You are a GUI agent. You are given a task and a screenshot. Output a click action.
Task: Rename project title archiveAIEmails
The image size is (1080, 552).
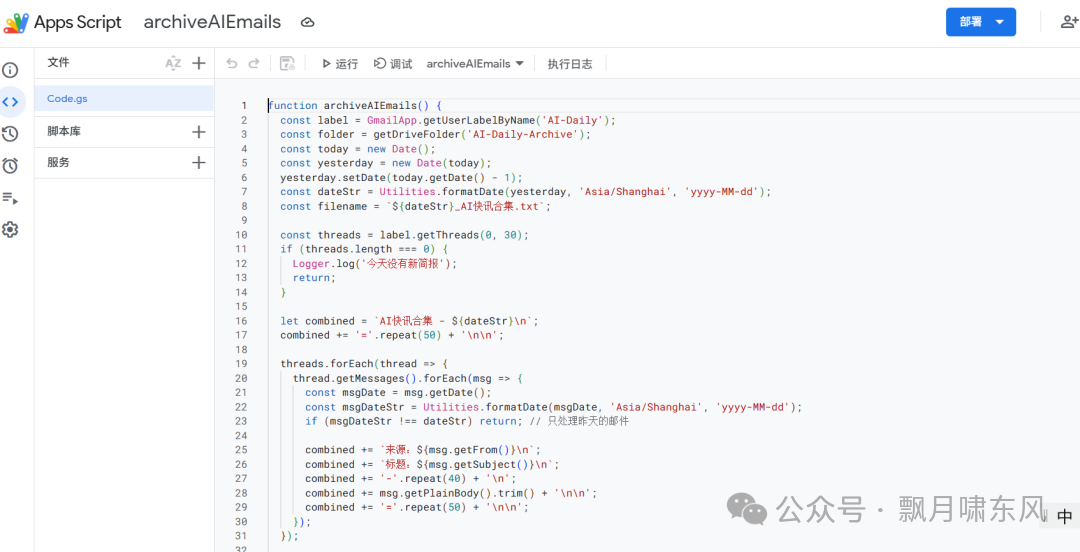[x=212, y=22]
